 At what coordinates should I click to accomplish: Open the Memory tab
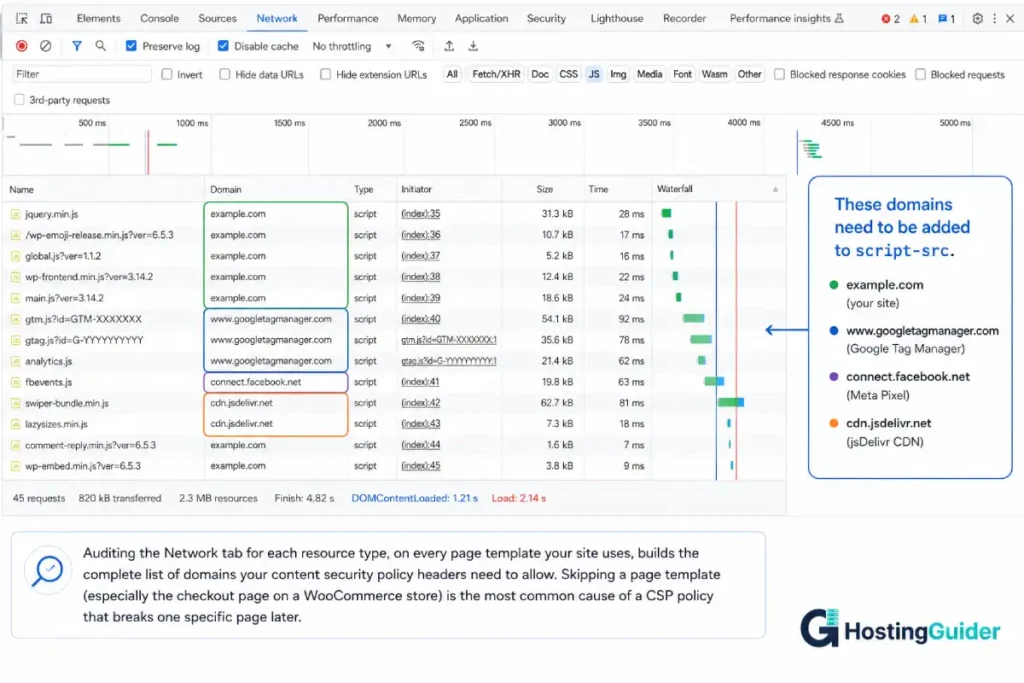pos(417,18)
